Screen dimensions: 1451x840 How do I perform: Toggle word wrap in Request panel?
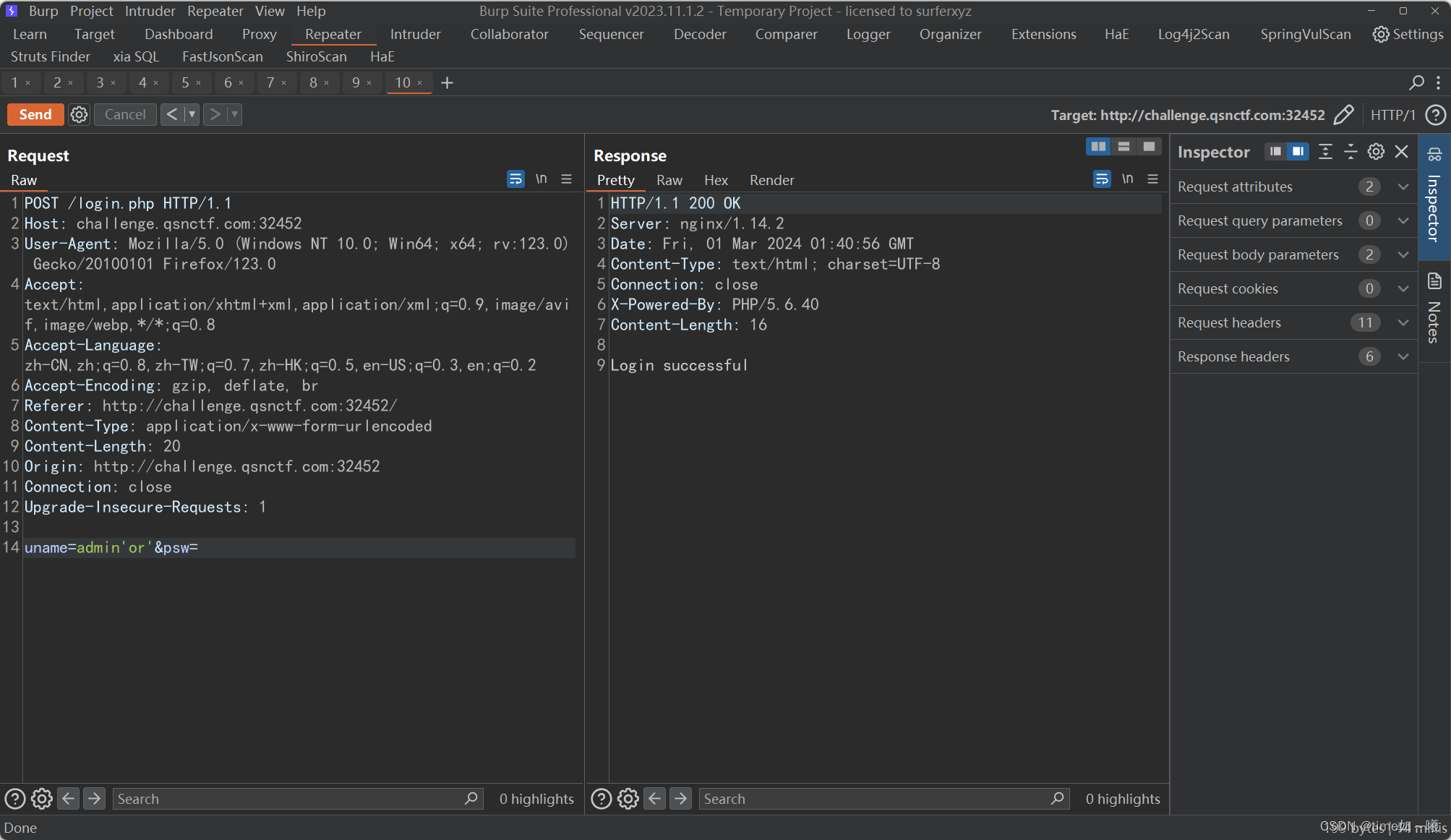click(515, 179)
